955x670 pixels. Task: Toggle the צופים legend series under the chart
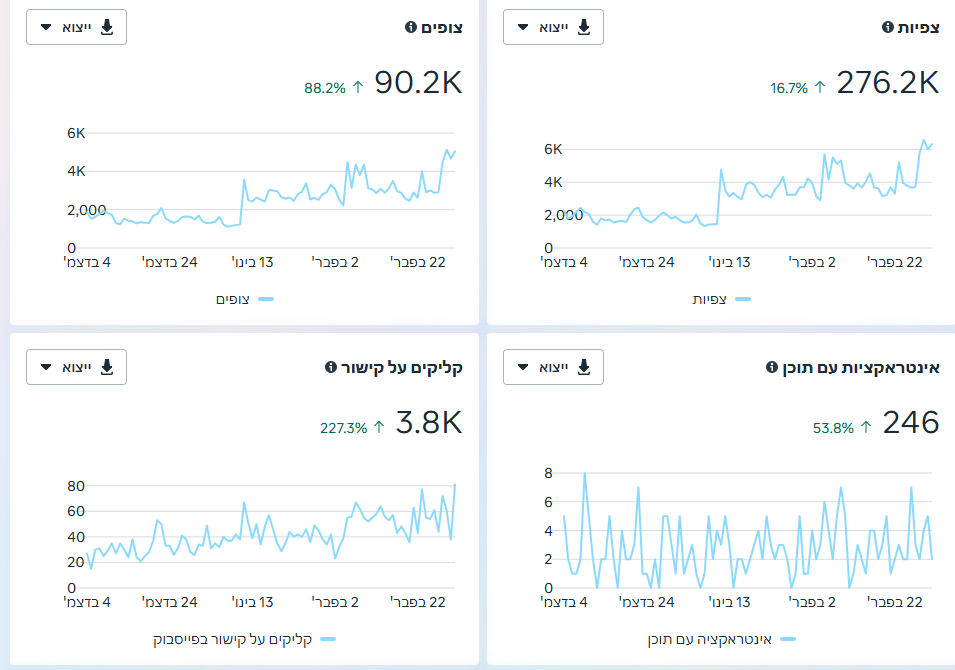tap(245, 299)
